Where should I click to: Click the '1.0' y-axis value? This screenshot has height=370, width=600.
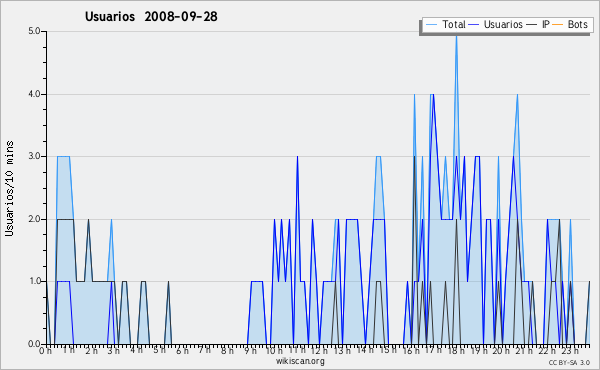point(34,282)
